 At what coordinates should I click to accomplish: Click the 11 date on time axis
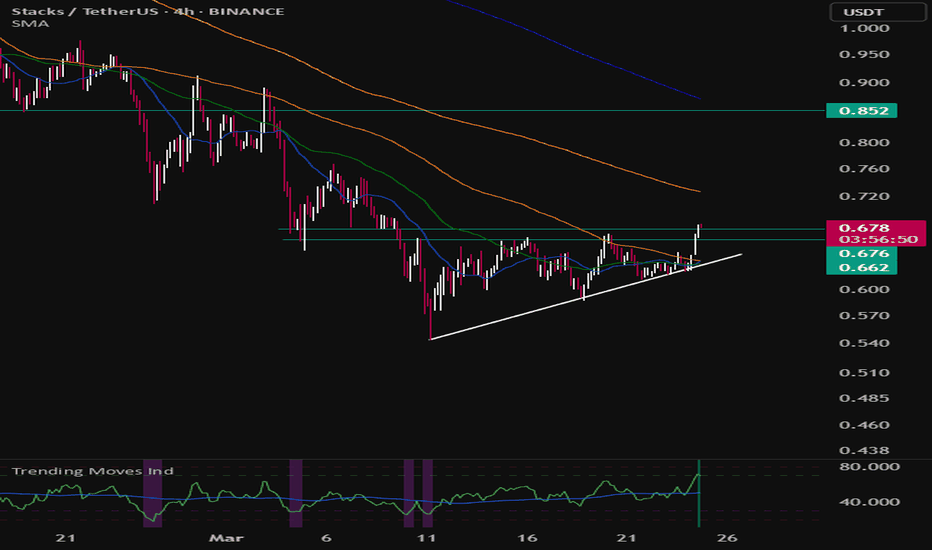pos(426,538)
